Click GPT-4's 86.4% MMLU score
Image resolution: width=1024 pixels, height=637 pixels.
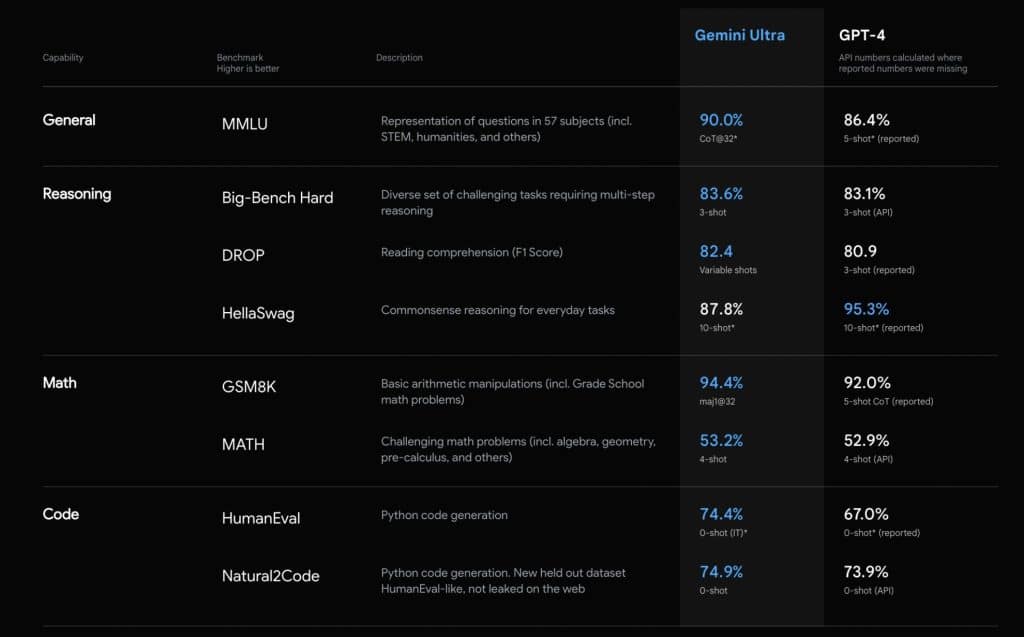[866, 120]
